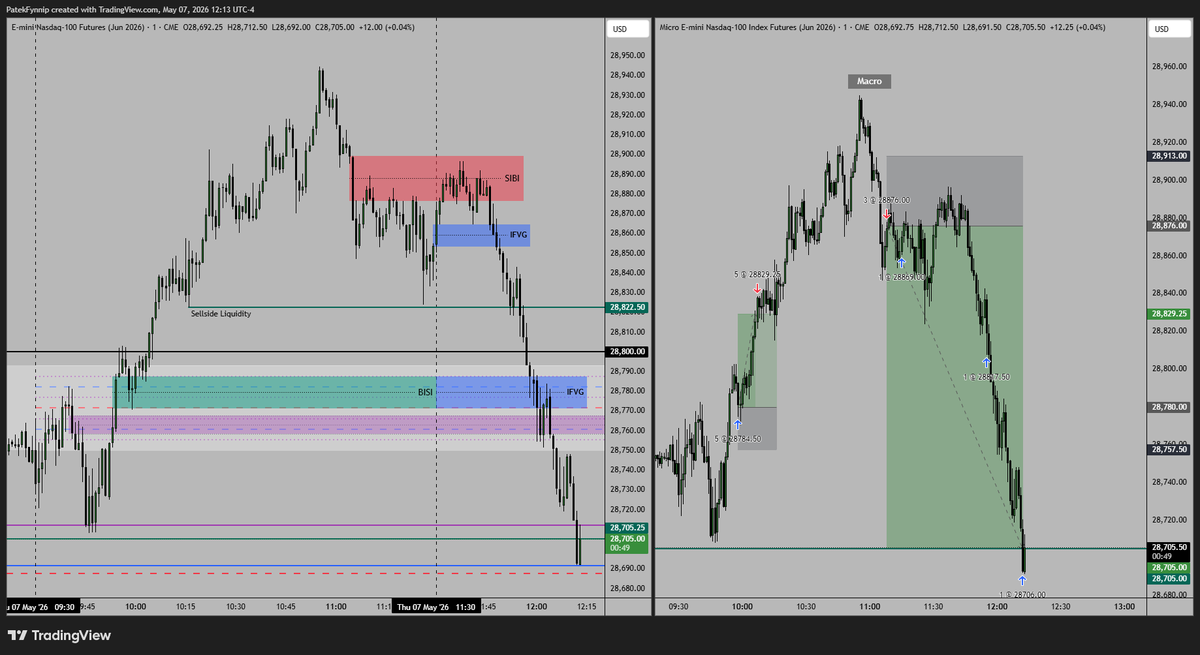Click the 28,960.00 price axis tick
This screenshot has width=1200, height=655.
tap(1169, 66)
